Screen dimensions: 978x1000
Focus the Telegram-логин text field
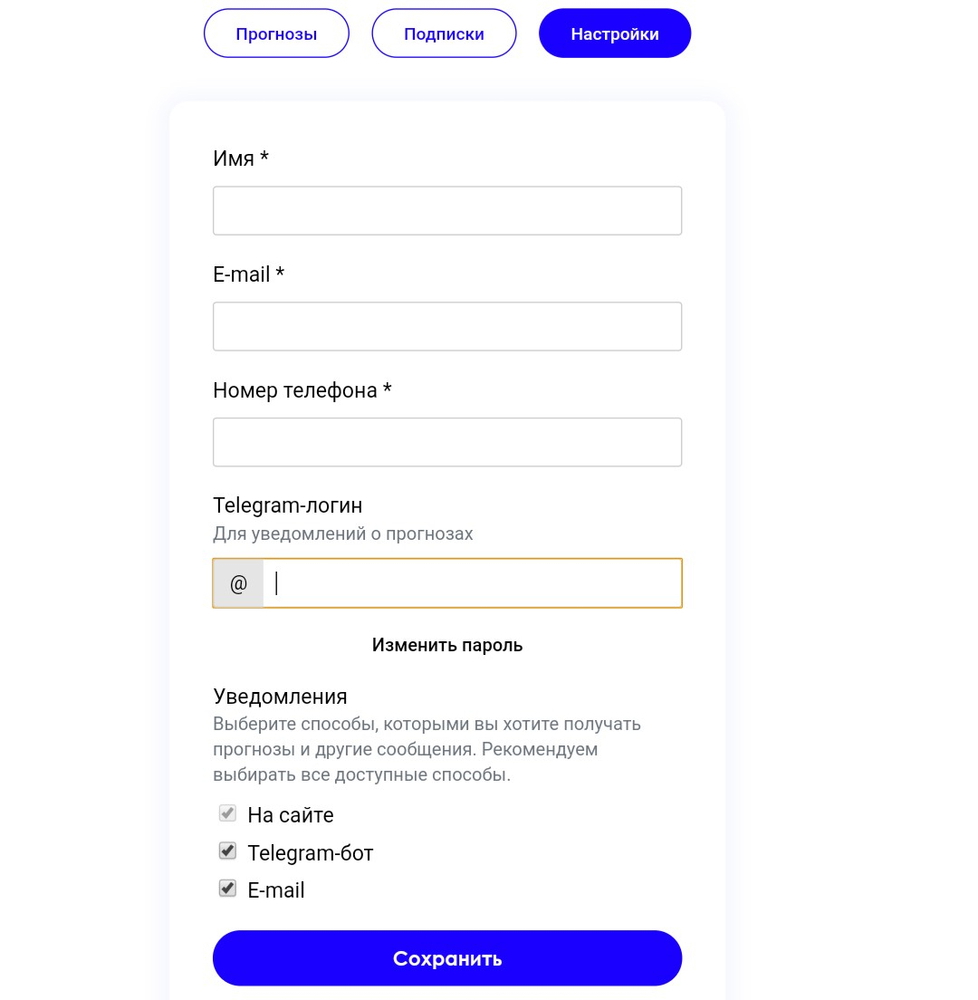coord(471,583)
